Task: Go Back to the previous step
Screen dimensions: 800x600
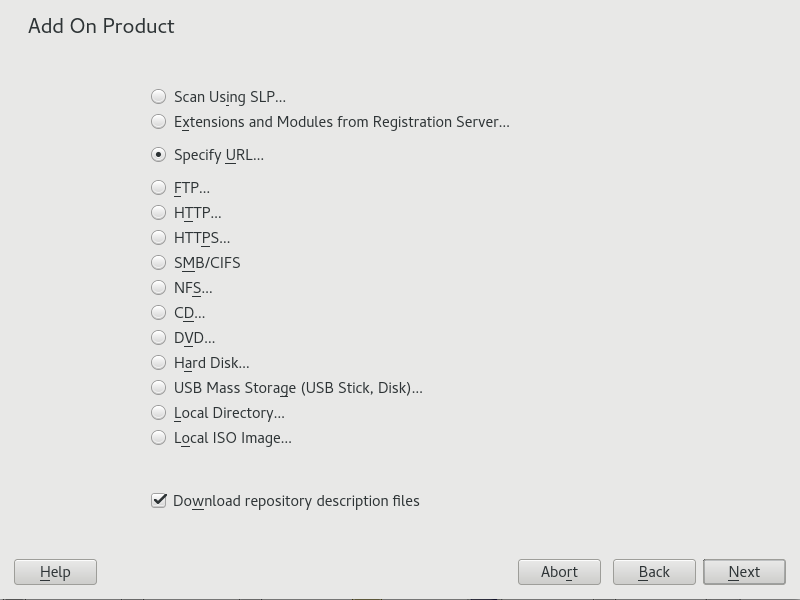Action: click(x=654, y=572)
